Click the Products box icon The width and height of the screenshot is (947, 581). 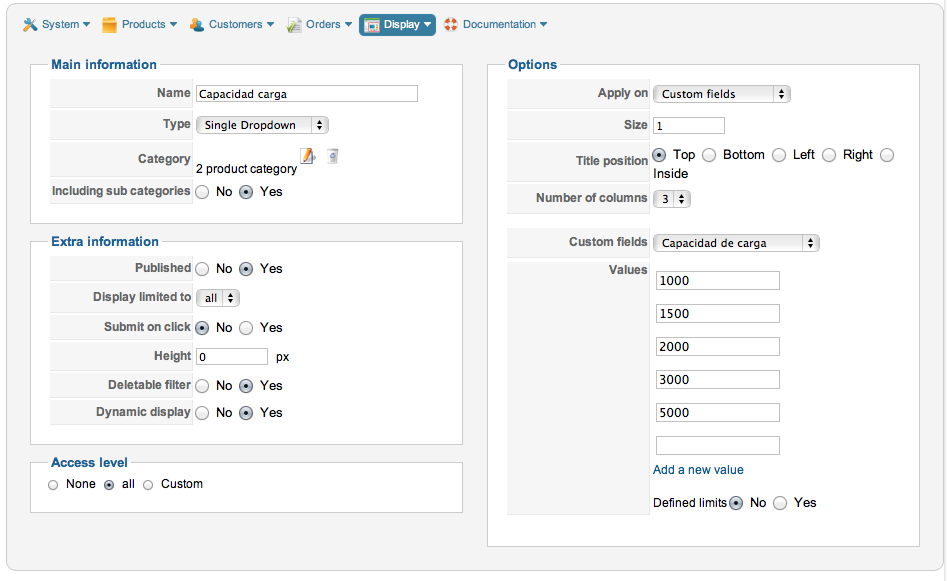110,24
